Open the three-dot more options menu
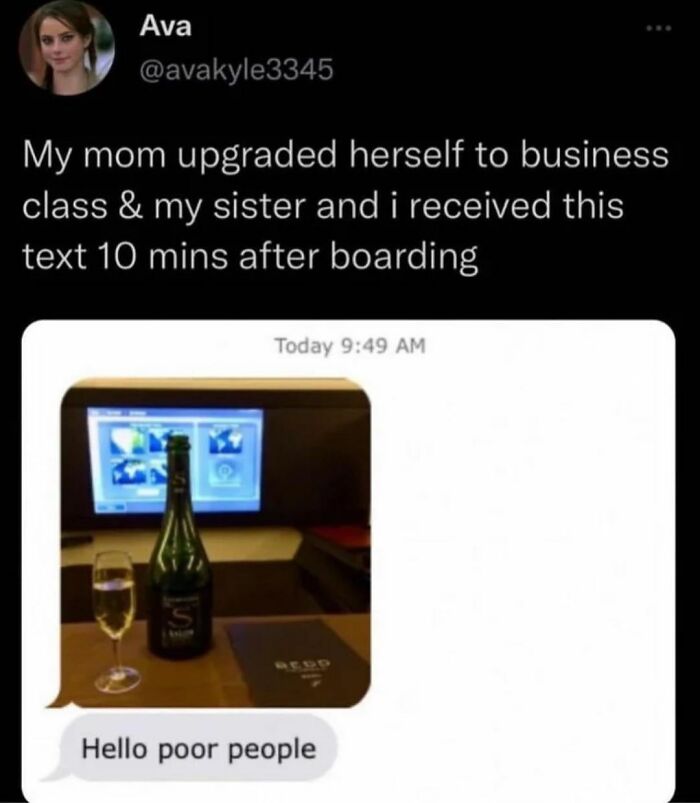The height and width of the screenshot is (803, 700). [658, 29]
